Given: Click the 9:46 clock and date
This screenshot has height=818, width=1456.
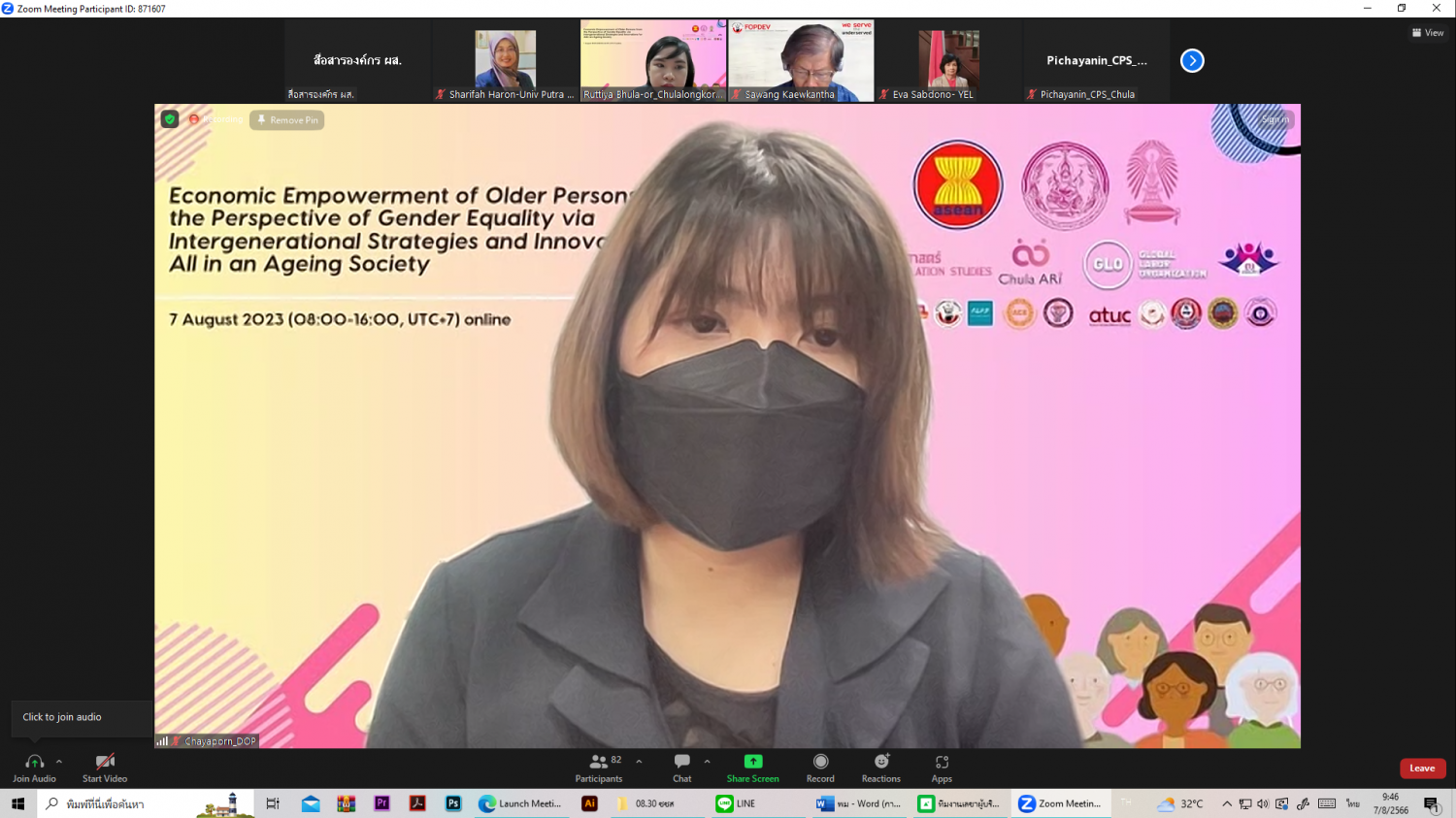Looking at the screenshot, I should click(x=1391, y=803).
